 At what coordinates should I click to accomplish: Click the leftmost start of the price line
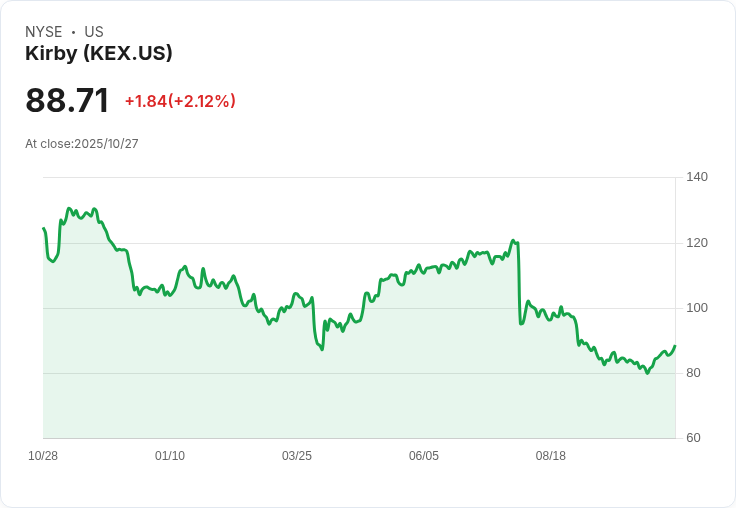point(43,229)
